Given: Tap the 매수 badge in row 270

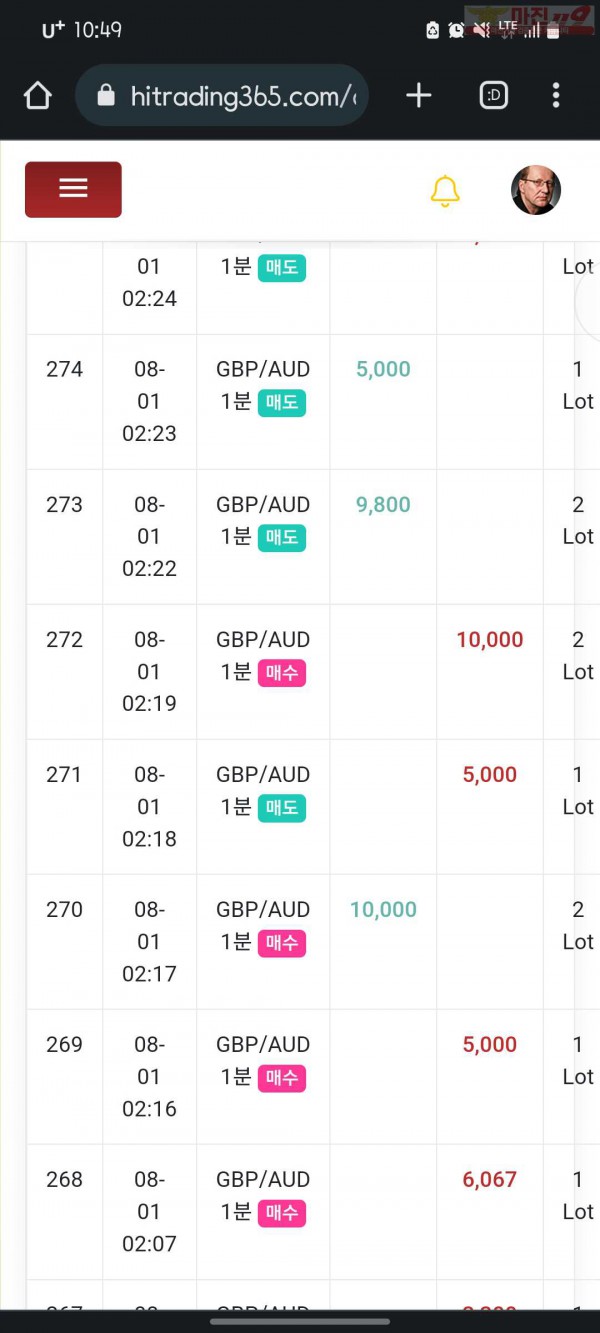Looking at the screenshot, I should pos(281,943).
